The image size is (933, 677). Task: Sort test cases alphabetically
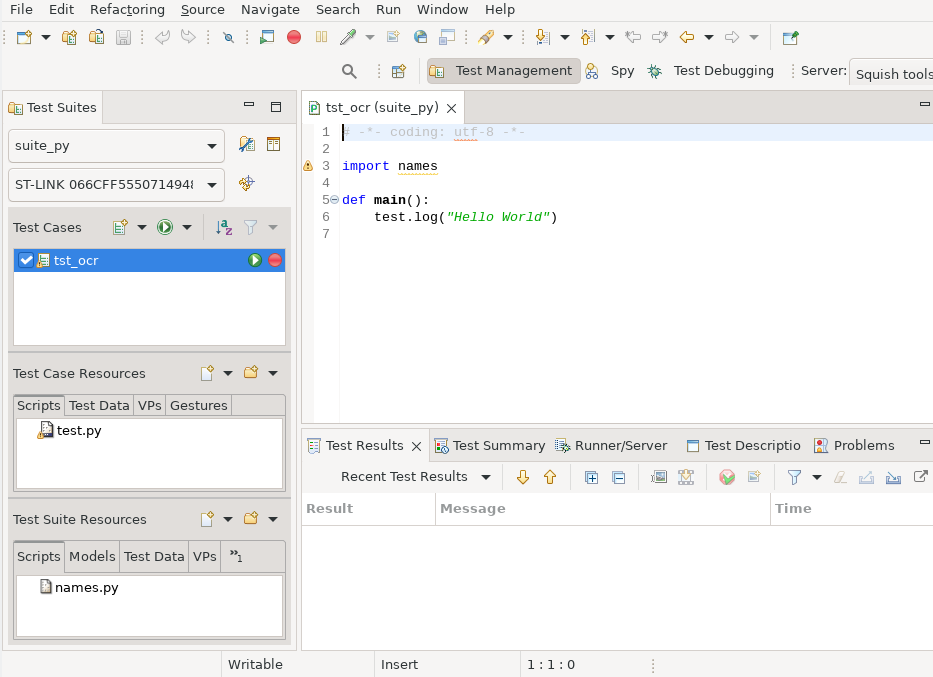224,228
